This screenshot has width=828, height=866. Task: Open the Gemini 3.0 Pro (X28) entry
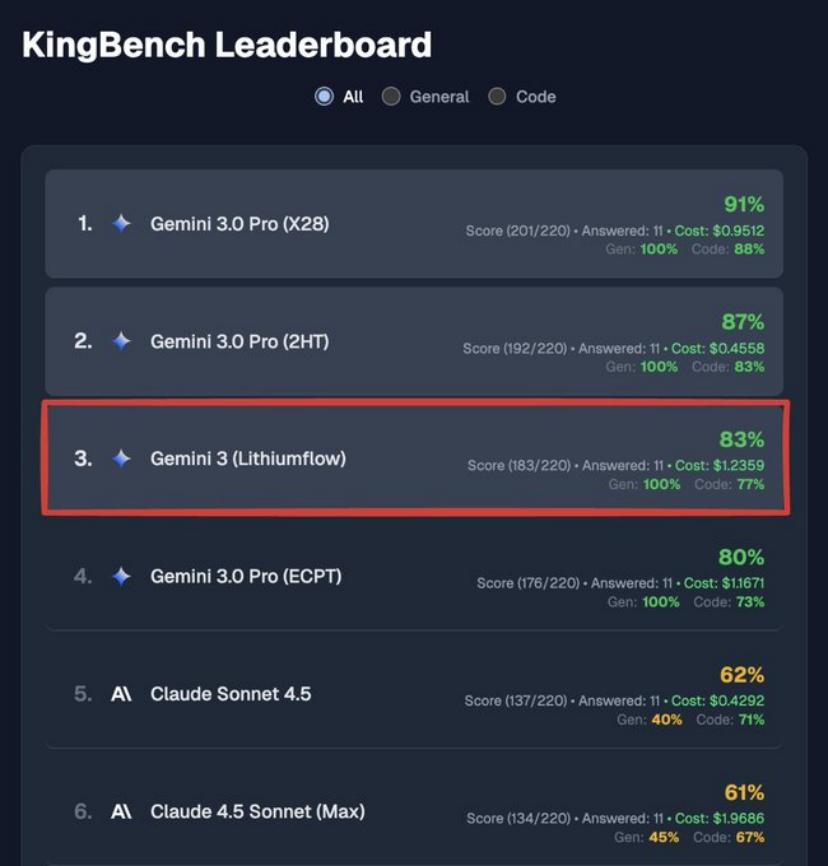point(239,224)
